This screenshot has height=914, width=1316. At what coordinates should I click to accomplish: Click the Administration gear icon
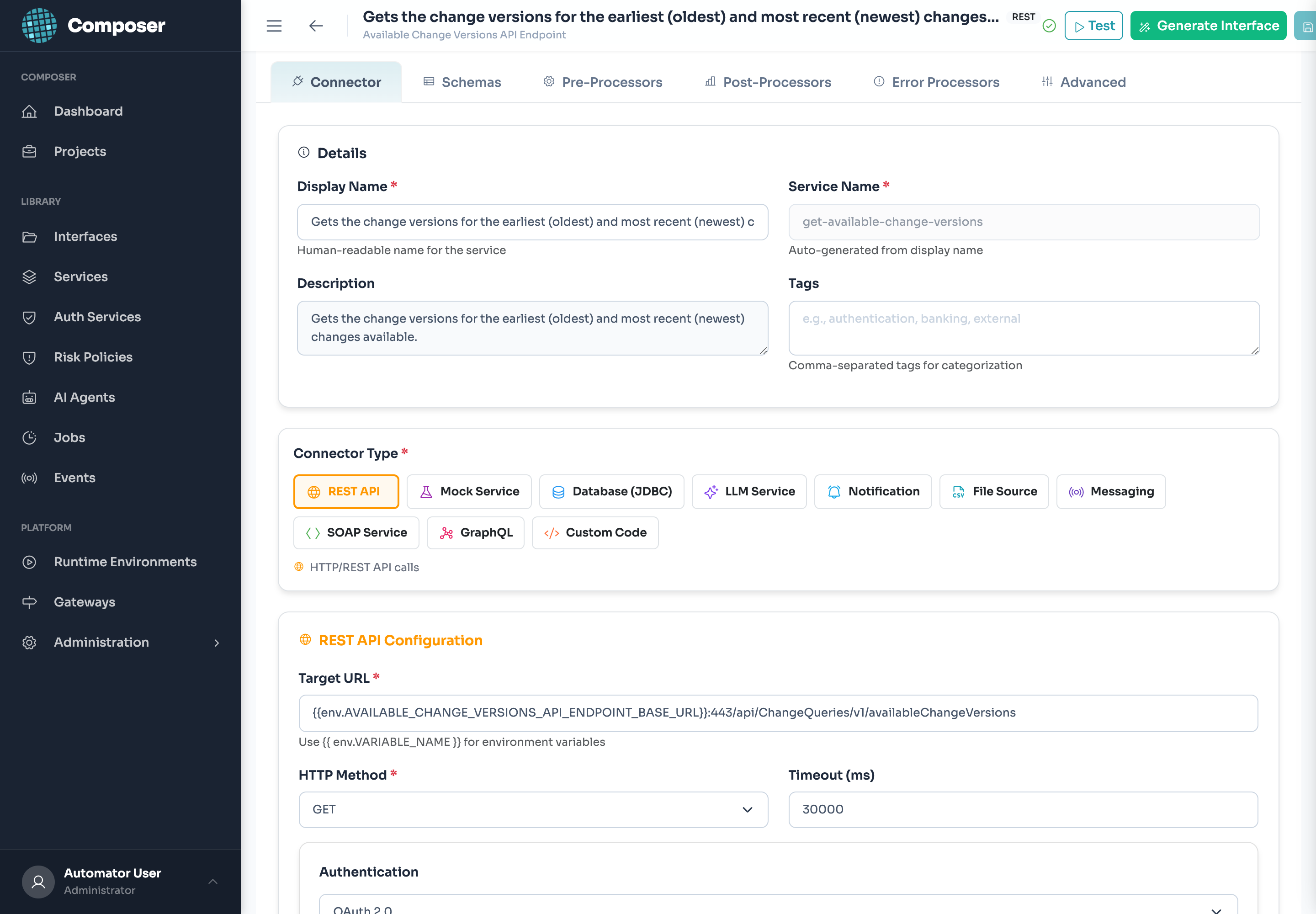coord(29,643)
